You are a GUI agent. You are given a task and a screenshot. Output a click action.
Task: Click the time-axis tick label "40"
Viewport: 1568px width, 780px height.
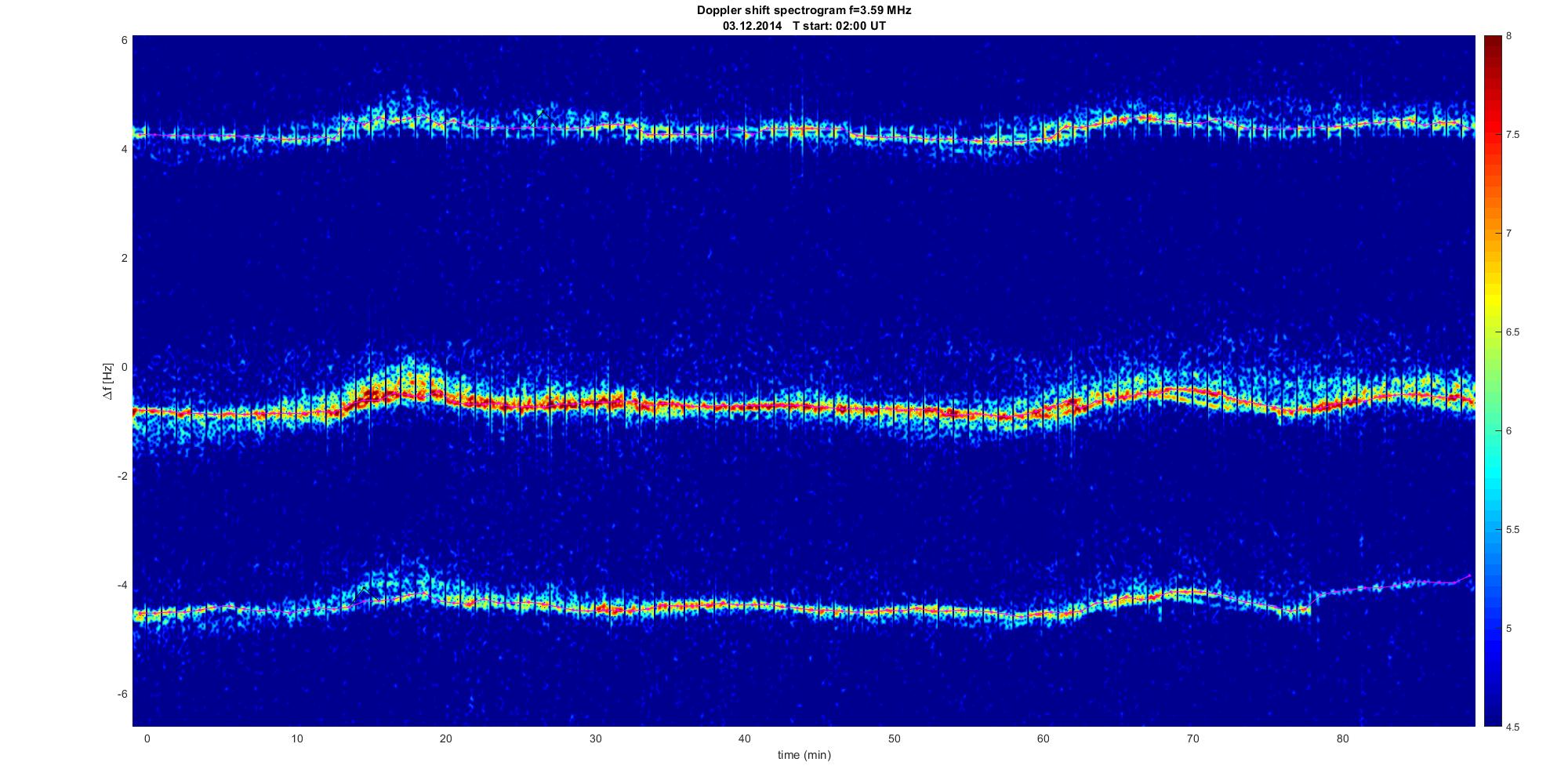(x=745, y=738)
